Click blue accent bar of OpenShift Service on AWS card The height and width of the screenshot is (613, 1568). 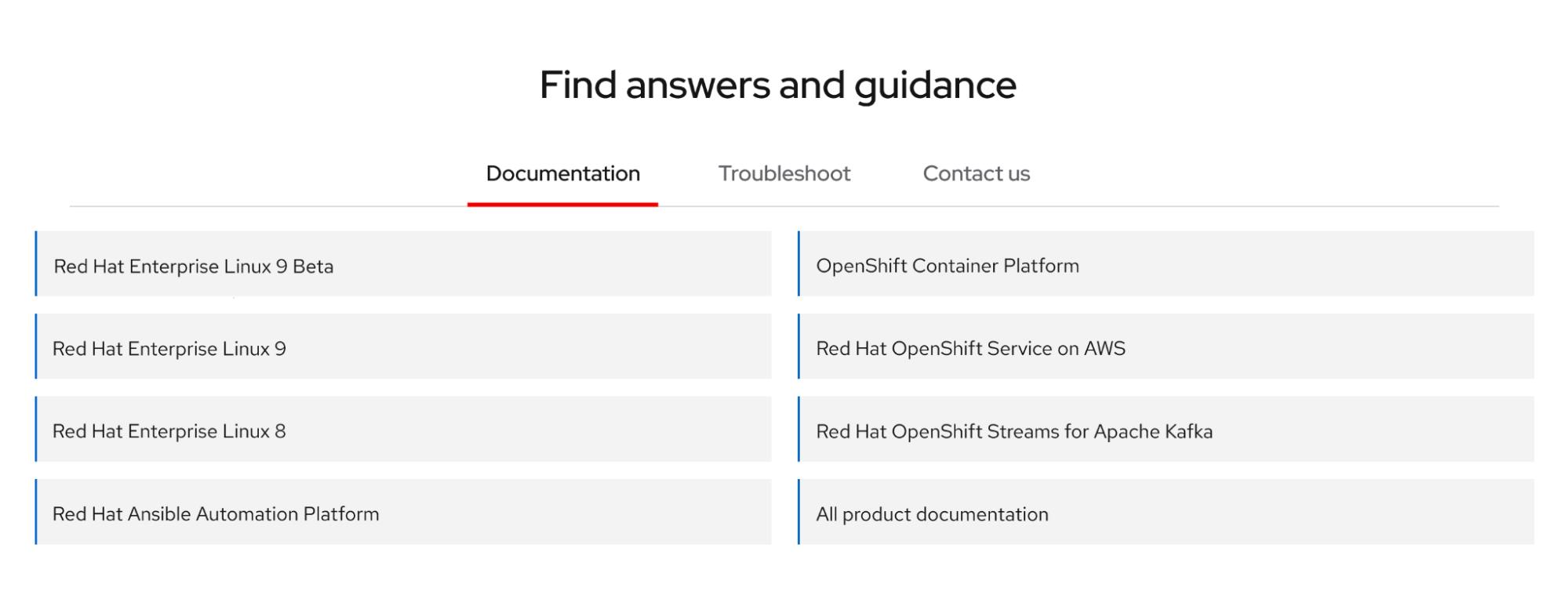point(799,346)
